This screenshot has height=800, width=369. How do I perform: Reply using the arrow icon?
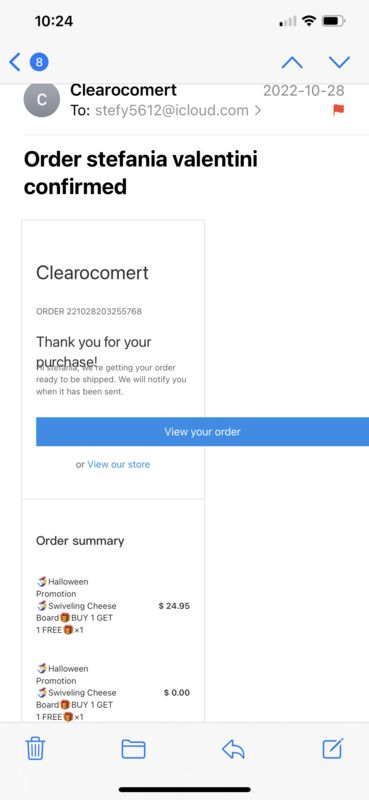pyautogui.click(x=233, y=749)
